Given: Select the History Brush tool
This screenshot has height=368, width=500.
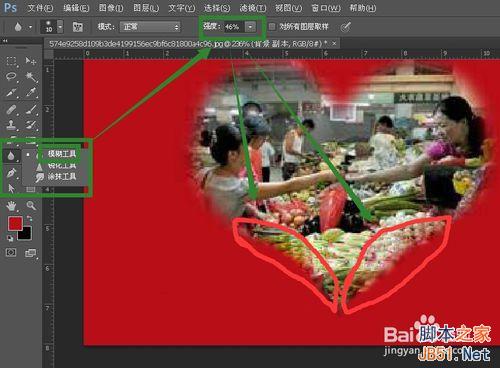Looking at the screenshot, I should (31, 125).
